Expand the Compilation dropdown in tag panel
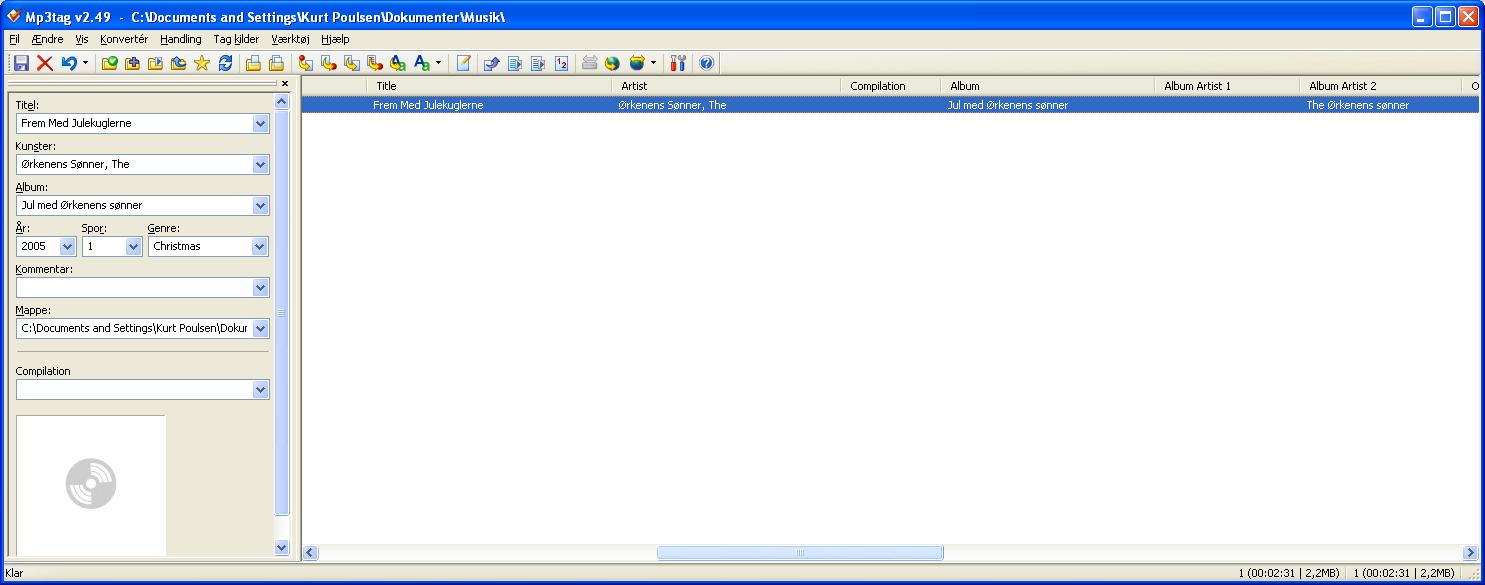Image resolution: width=1485 pixels, height=585 pixels. click(261, 390)
